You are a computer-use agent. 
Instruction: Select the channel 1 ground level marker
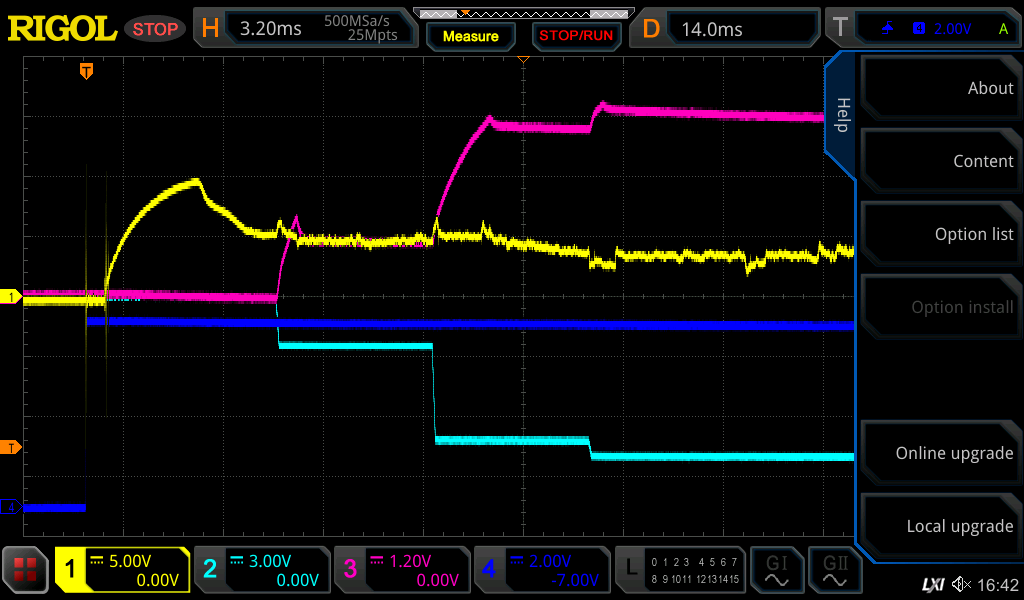pyautogui.click(x=12, y=297)
